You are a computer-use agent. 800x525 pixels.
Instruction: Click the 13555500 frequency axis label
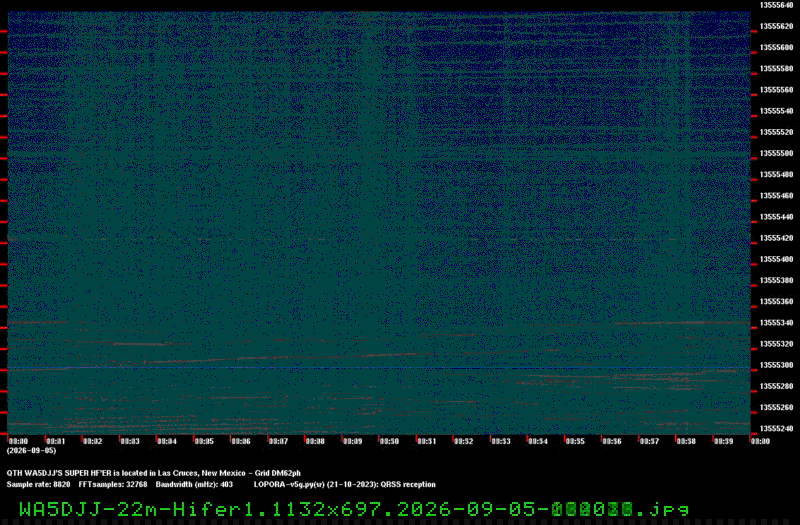tap(776, 153)
